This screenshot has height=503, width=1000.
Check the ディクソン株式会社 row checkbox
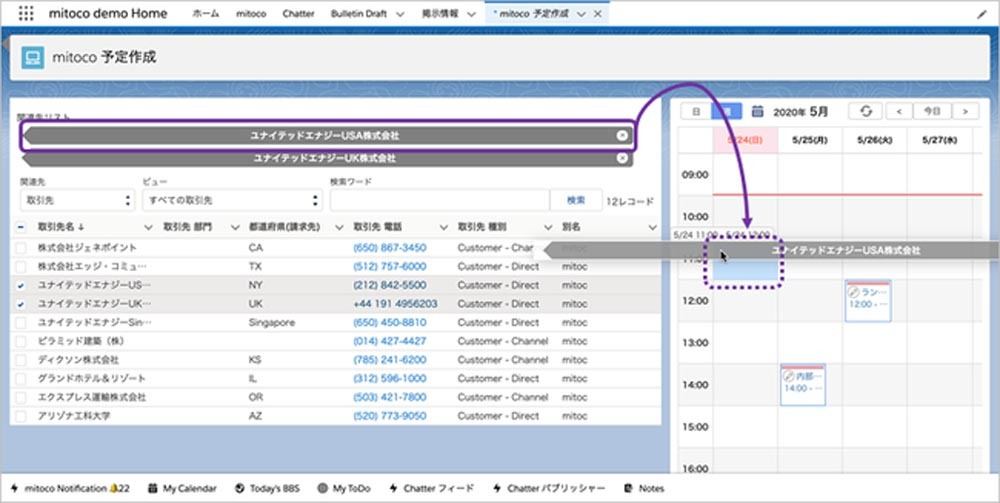point(21,360)
